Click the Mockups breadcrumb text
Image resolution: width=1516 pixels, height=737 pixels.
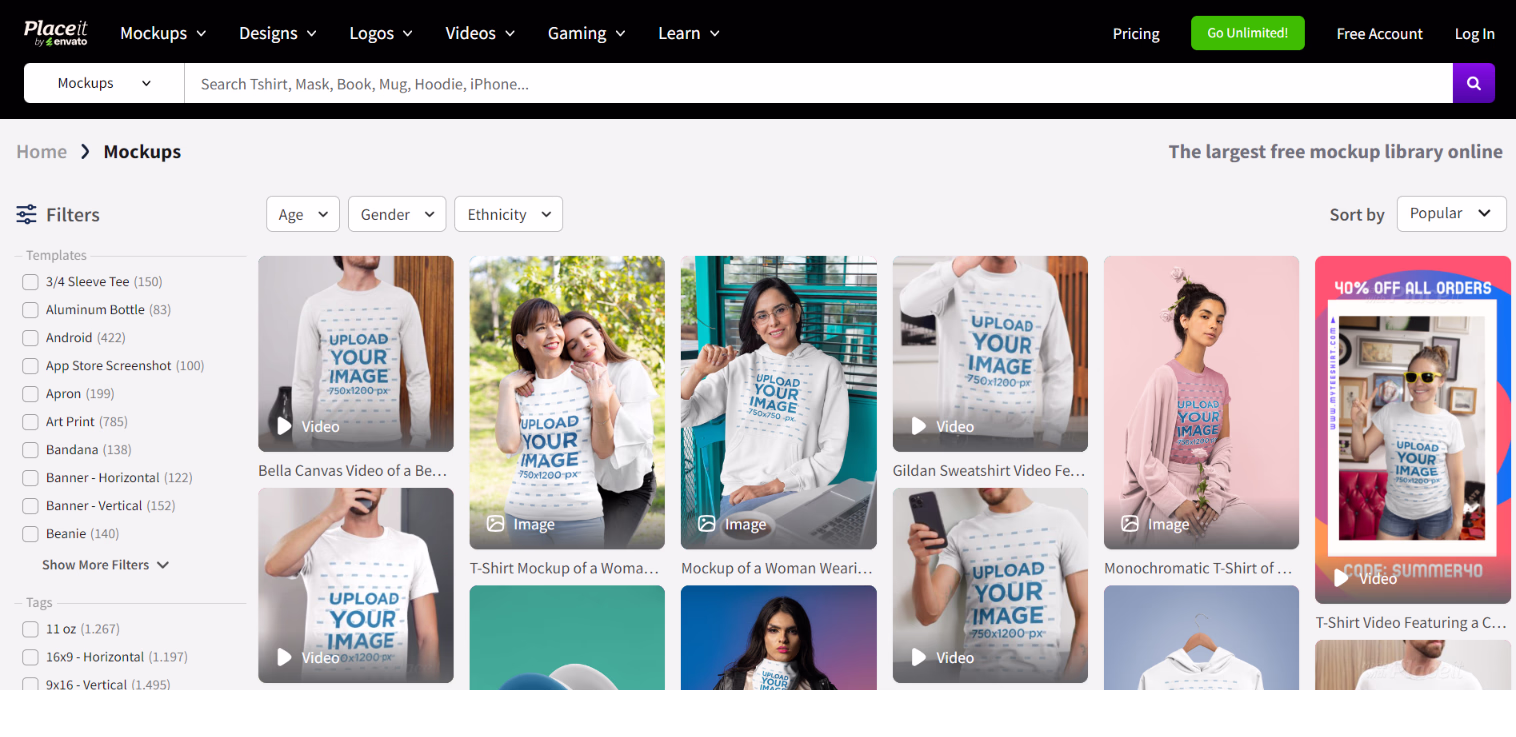[142, 152]
